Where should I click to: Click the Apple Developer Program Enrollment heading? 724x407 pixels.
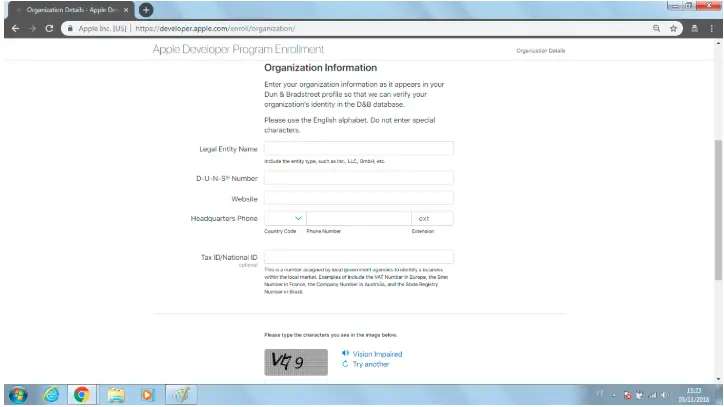click(238, 49)
